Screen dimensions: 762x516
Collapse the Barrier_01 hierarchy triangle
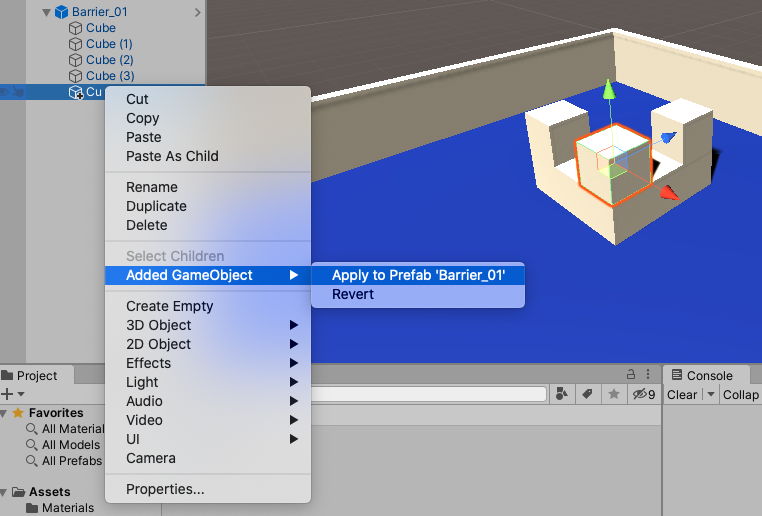47,12
